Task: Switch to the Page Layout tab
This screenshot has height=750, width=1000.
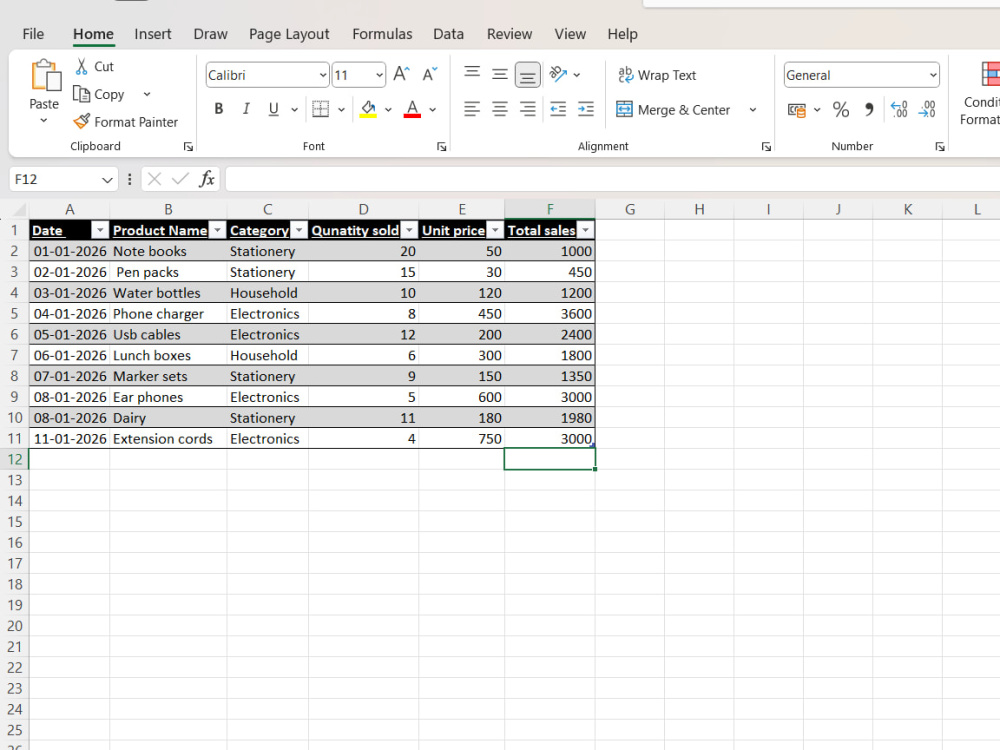Action: point(289,34)
